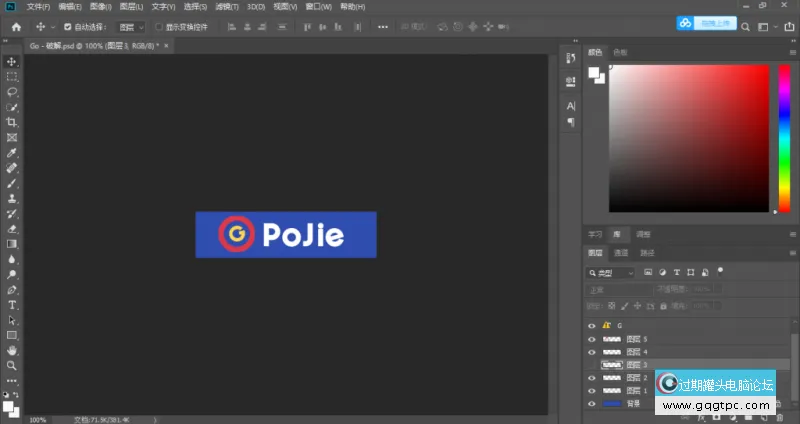Screen dimensions: 800x424
Task: Show hidden layer 图层 3 visibility box
Action: [x=592, y=365]
